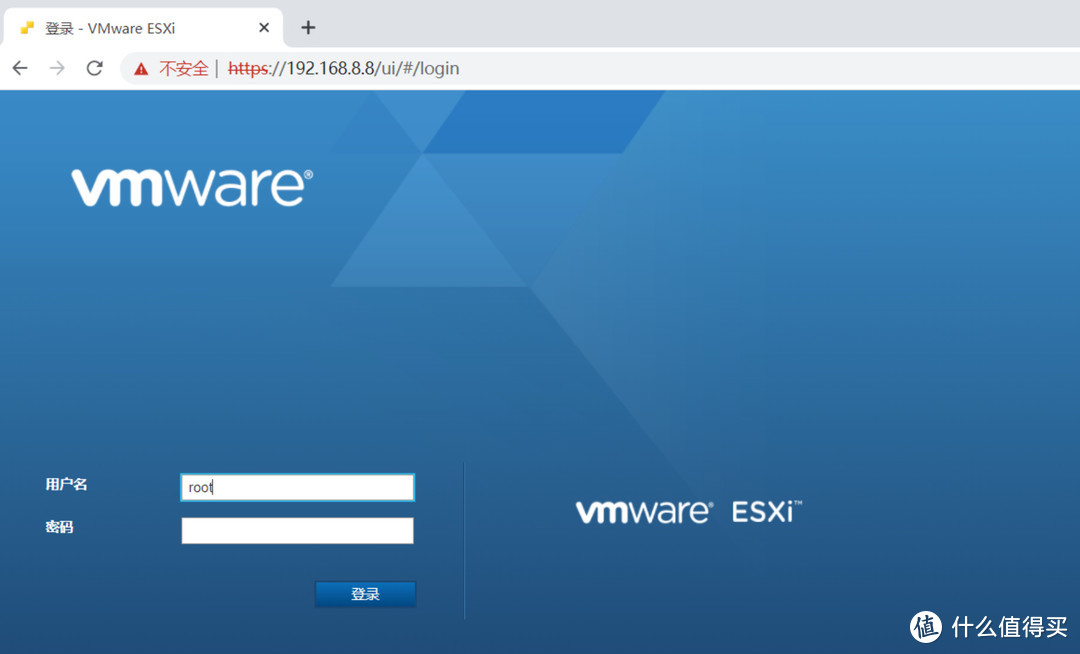Image resolution: width=1080 pixels, height=654 pixels.
Task: Select the 登录 - VMware ESXi browser tab
Action: coord(143,28)
